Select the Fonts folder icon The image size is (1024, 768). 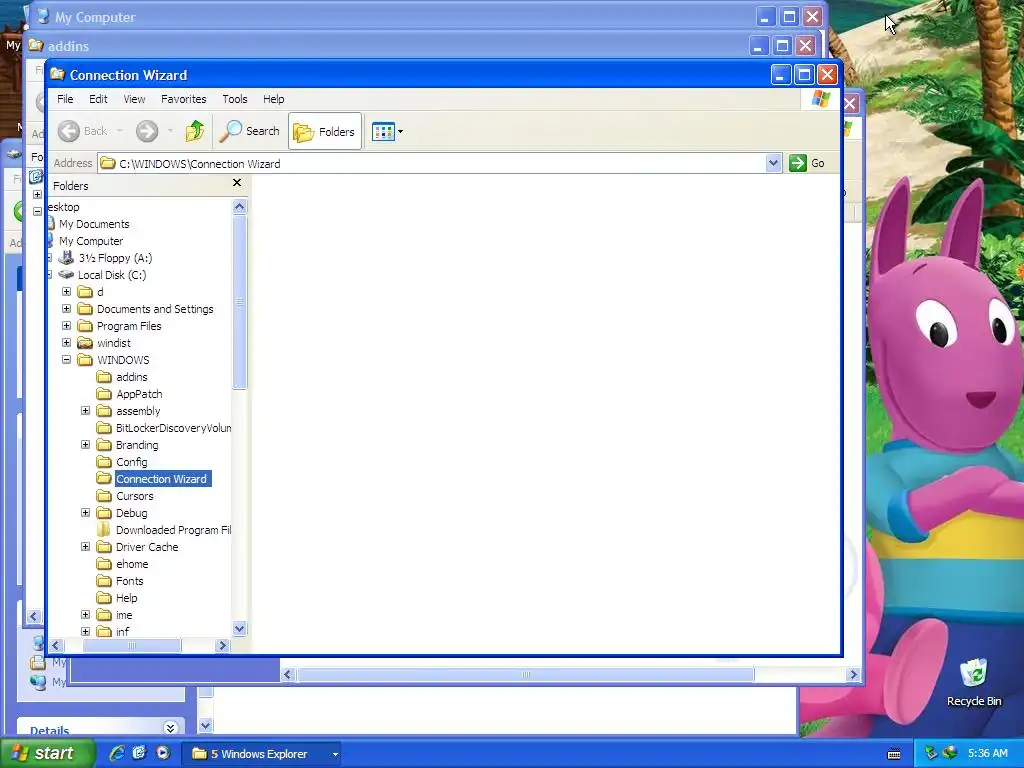coord(104,581)
